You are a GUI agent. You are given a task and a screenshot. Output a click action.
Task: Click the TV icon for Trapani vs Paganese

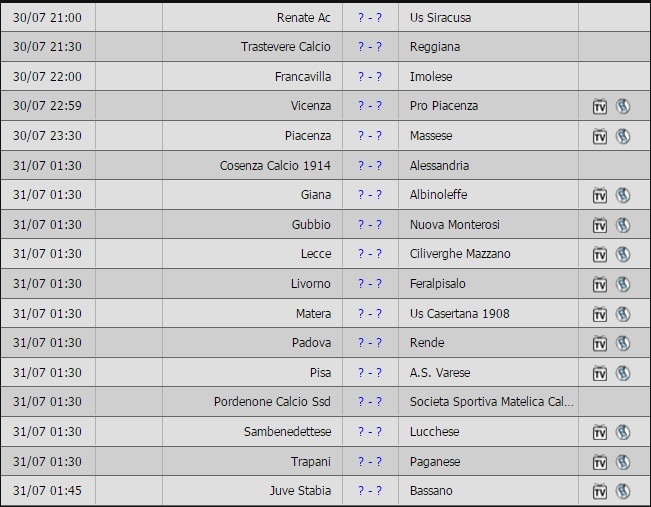point(600,462)
